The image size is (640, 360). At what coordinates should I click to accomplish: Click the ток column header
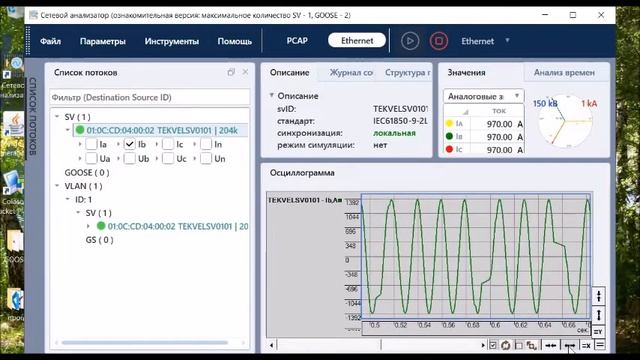click(498, 111)
